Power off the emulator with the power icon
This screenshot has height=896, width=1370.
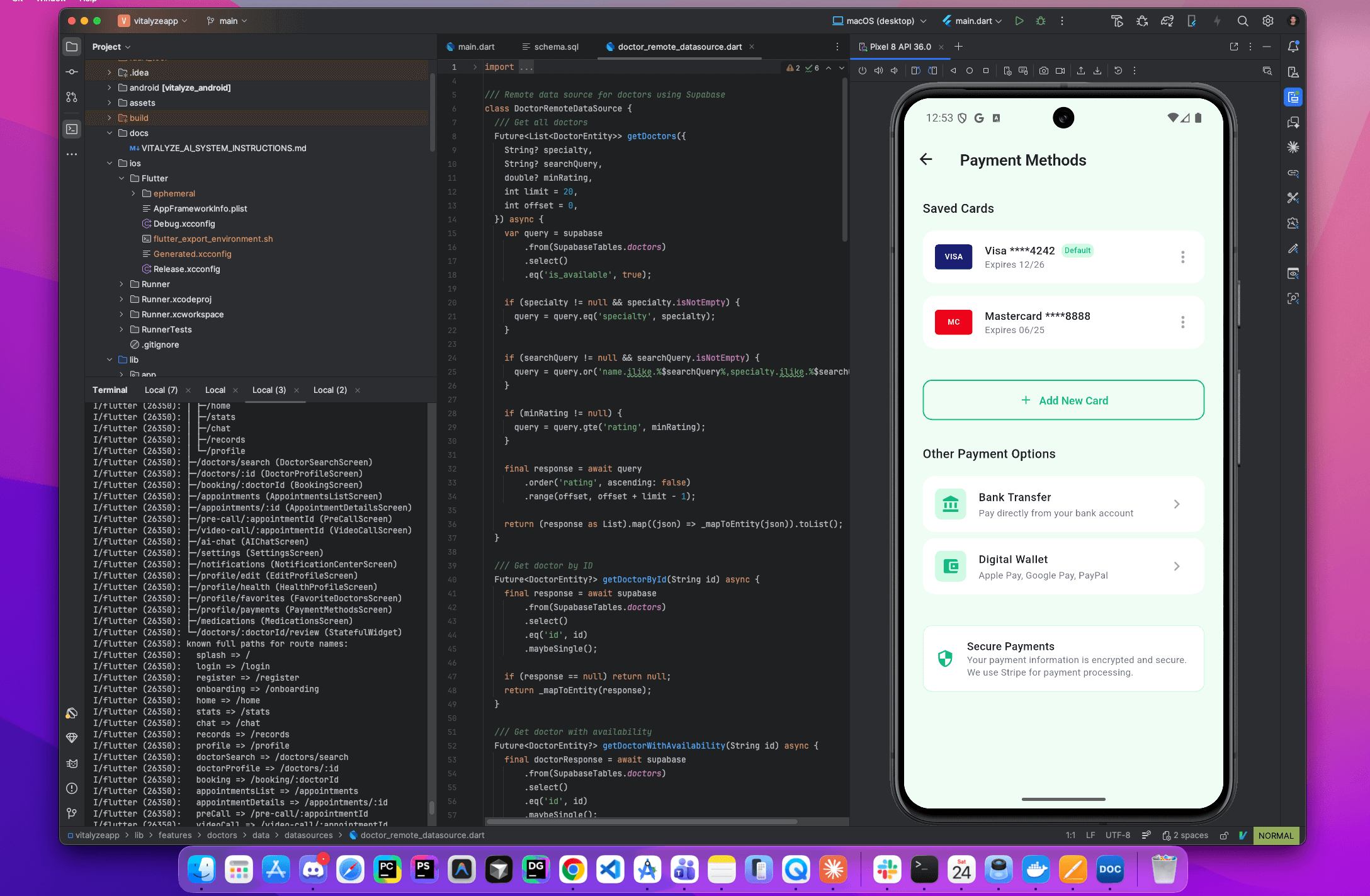click(863, 71)
